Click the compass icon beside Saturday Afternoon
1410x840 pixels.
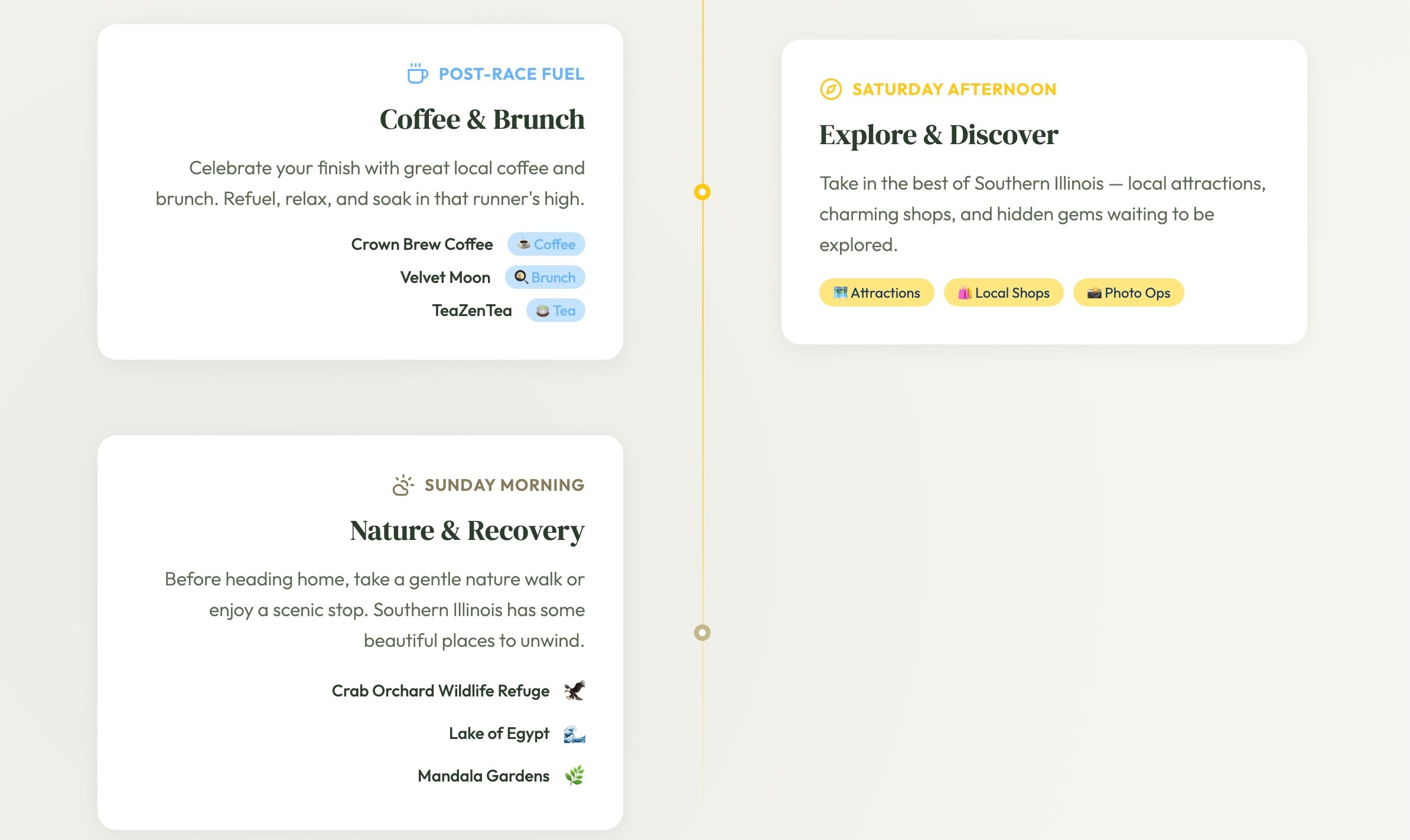(831, 89)
